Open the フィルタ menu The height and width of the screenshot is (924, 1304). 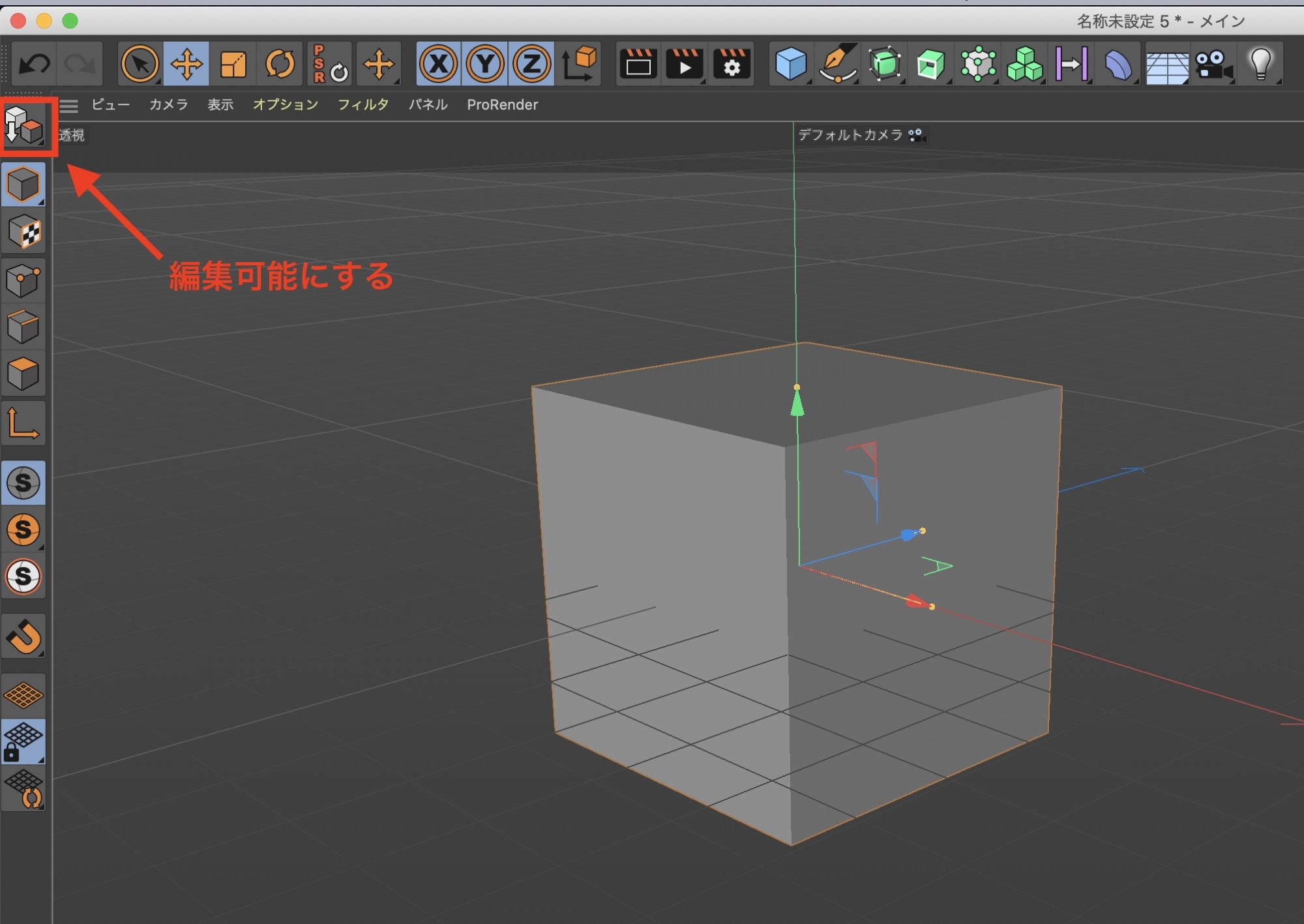point(363,104)
